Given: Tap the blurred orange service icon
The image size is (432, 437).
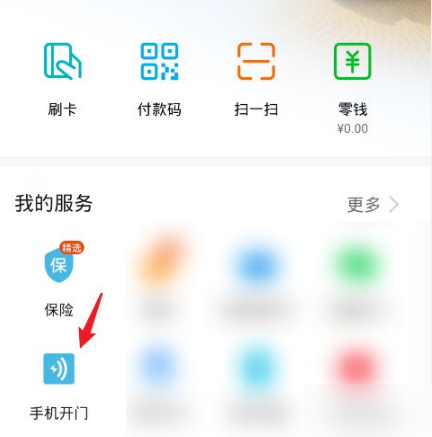Looking at the screenshot, I should click(160, 262).
